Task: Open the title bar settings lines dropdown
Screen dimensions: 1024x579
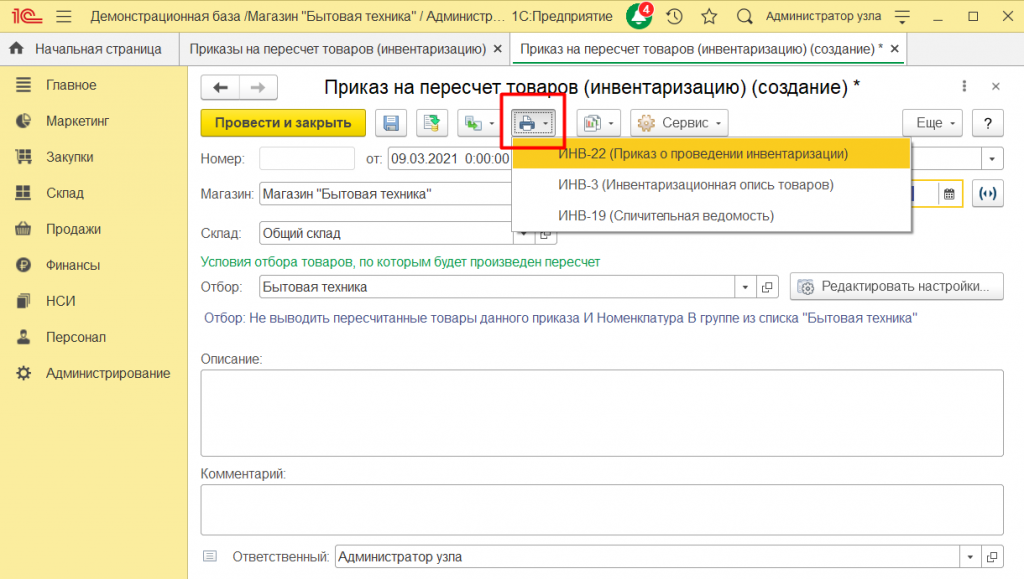Action: 902,16
